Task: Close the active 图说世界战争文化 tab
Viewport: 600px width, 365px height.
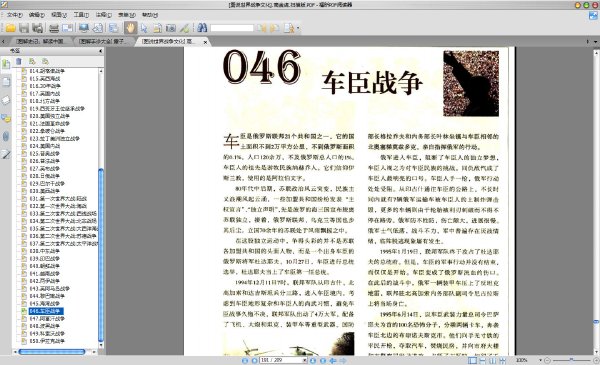Action: tap(205, 42)
